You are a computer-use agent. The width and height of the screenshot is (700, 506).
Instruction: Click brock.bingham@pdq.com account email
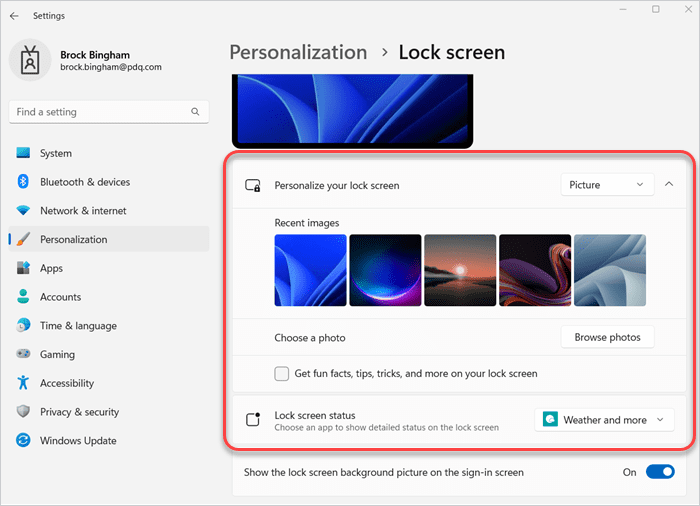[x=111, y=67]
